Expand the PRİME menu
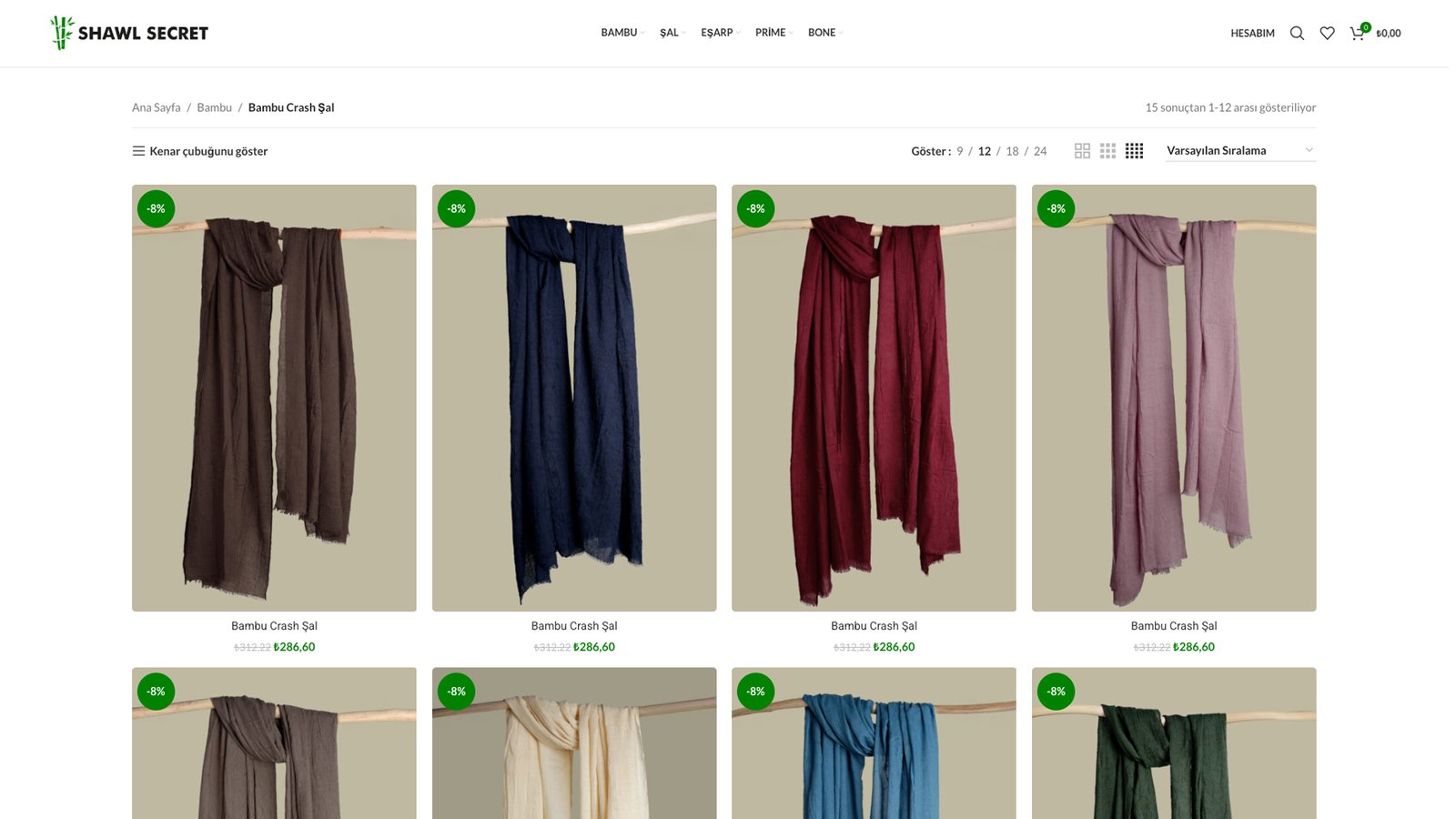Screen dimensions: 1456x819 [x=773, y=33]
